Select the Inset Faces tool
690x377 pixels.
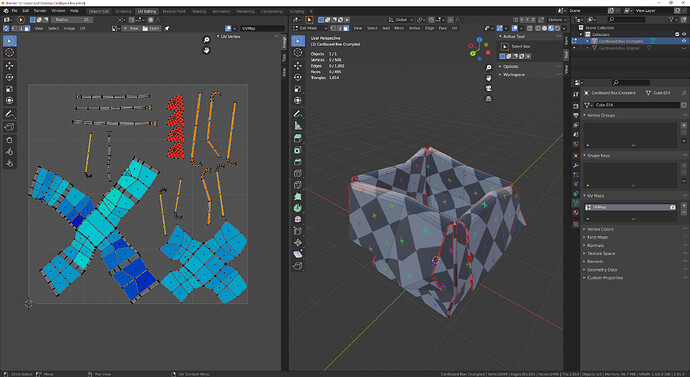pos(298,150)
